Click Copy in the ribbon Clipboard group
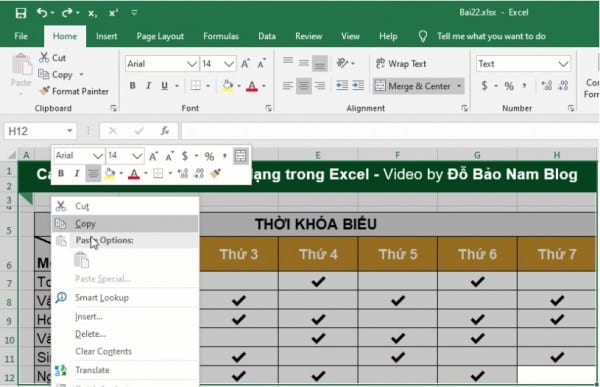Screen dimensions: 600x387 point(56,75)
